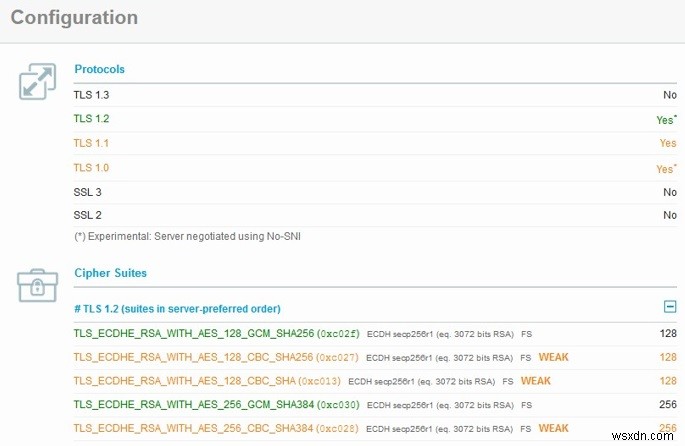Click the Configuration page title
685x446 pixels.
click(74, 18)
